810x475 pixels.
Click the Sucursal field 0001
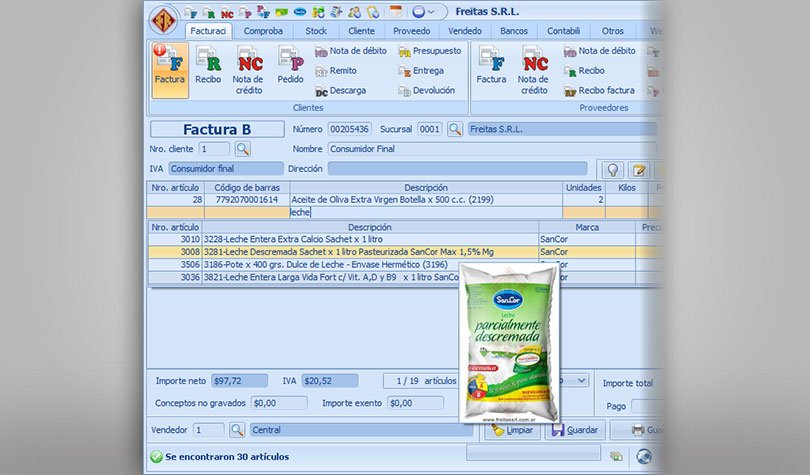pos(429,129)
